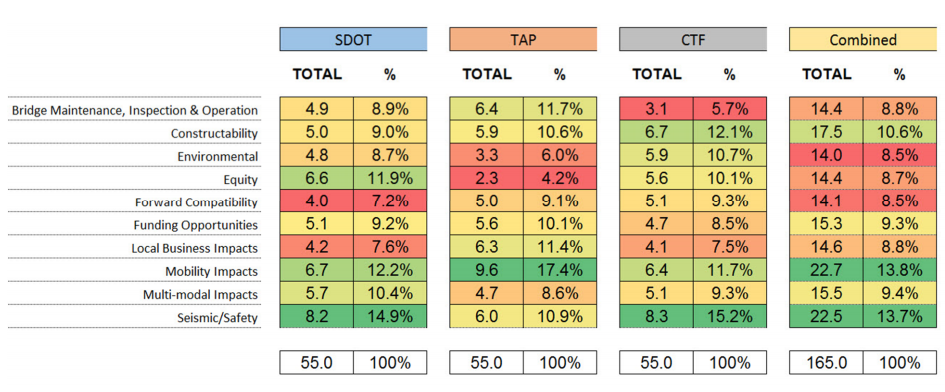Viewport: 945px width, 392px height.
Task: Select the Mobility Impacts row label
Action: (x=212, y=271)
